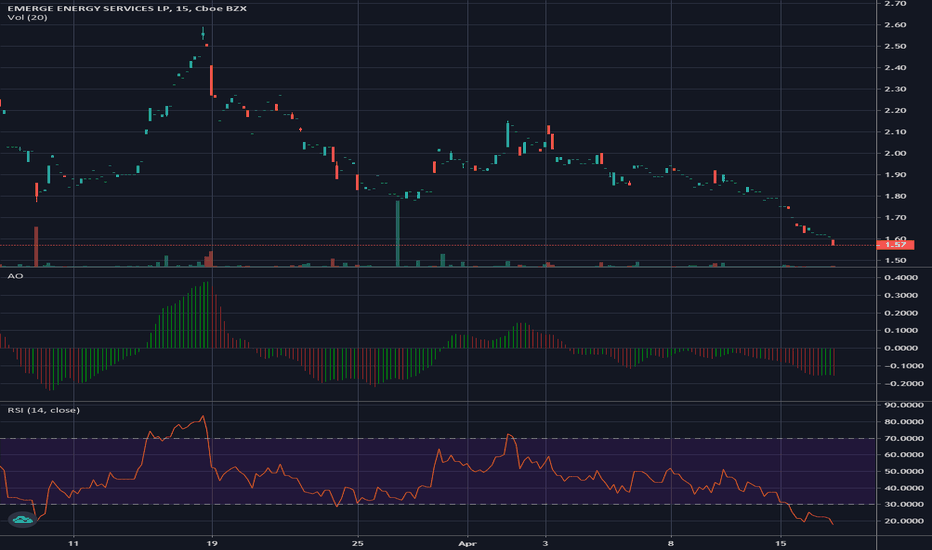
Task: Click the 90.0000 value on the RSI scale
Action: point(904,405)
